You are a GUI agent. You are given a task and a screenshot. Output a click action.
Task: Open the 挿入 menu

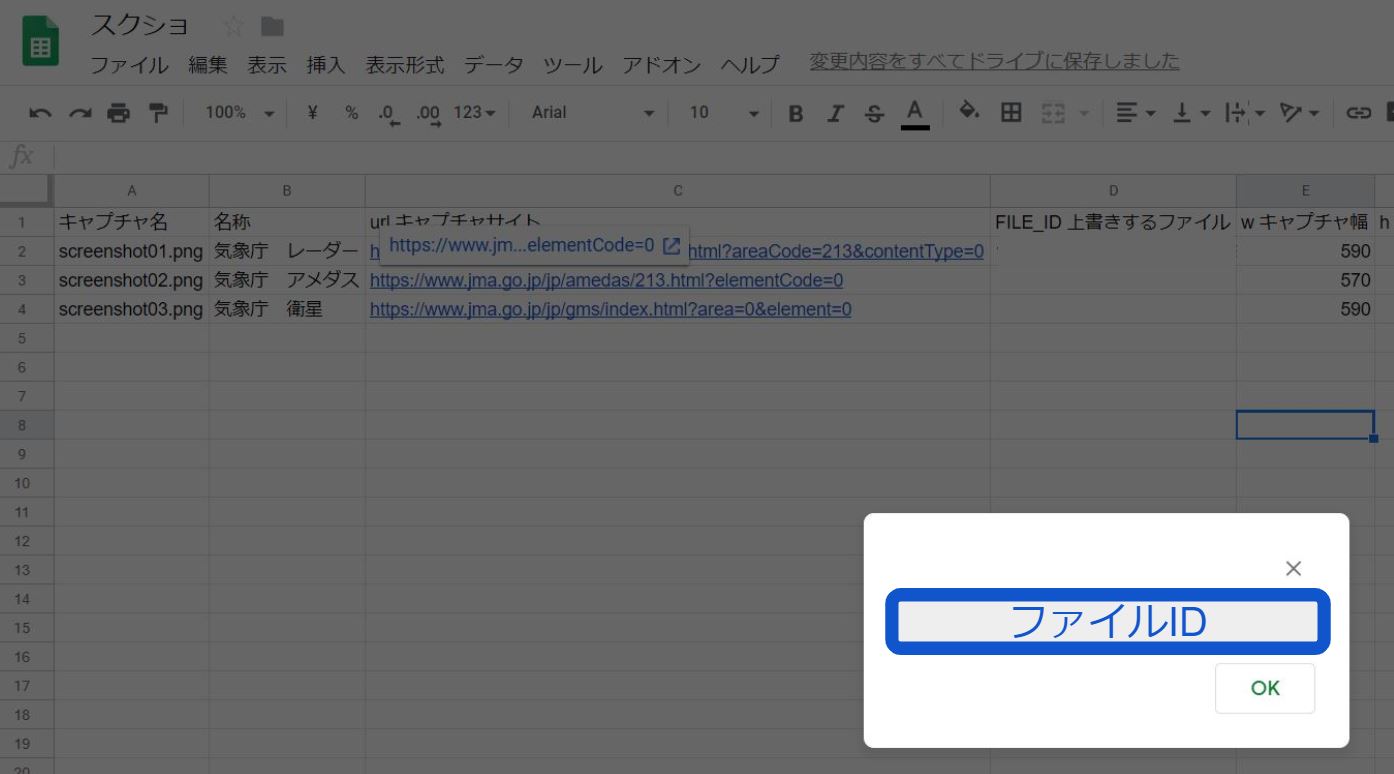(x=326, y=65)
